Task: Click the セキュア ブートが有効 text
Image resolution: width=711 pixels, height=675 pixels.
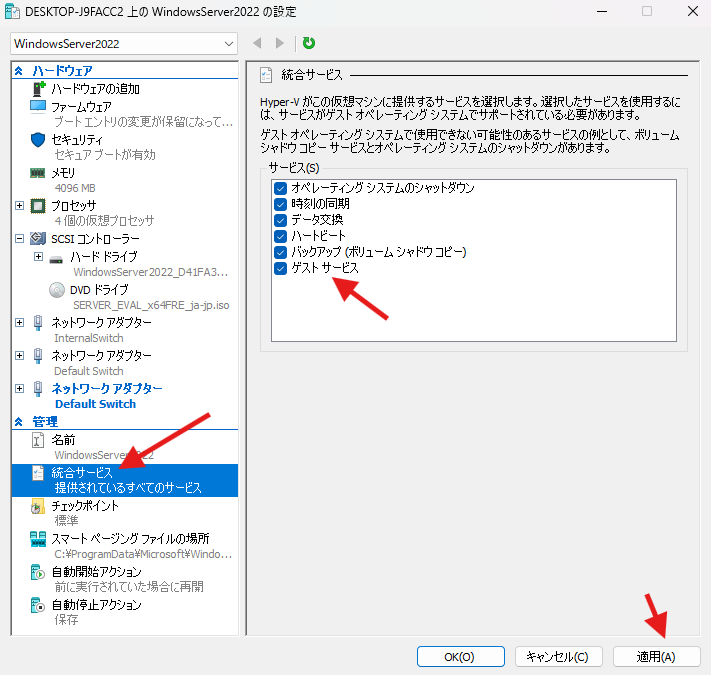Action: 105,155
